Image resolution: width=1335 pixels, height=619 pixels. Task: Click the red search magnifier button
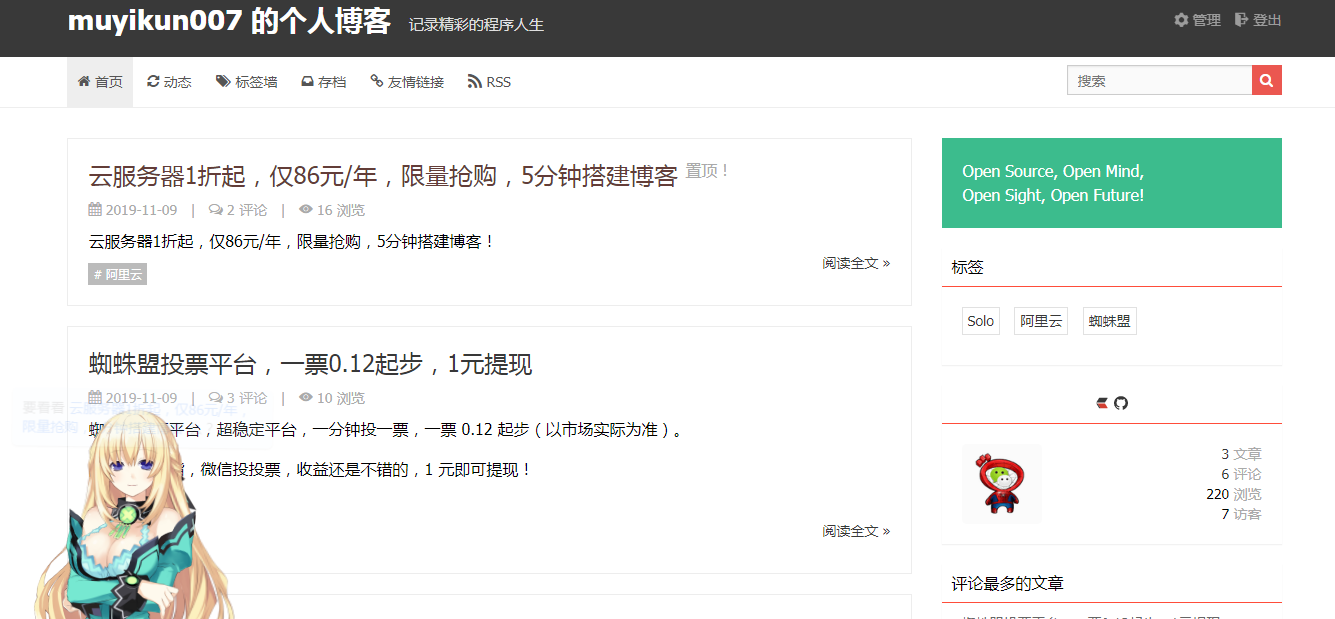point(1266,81)
